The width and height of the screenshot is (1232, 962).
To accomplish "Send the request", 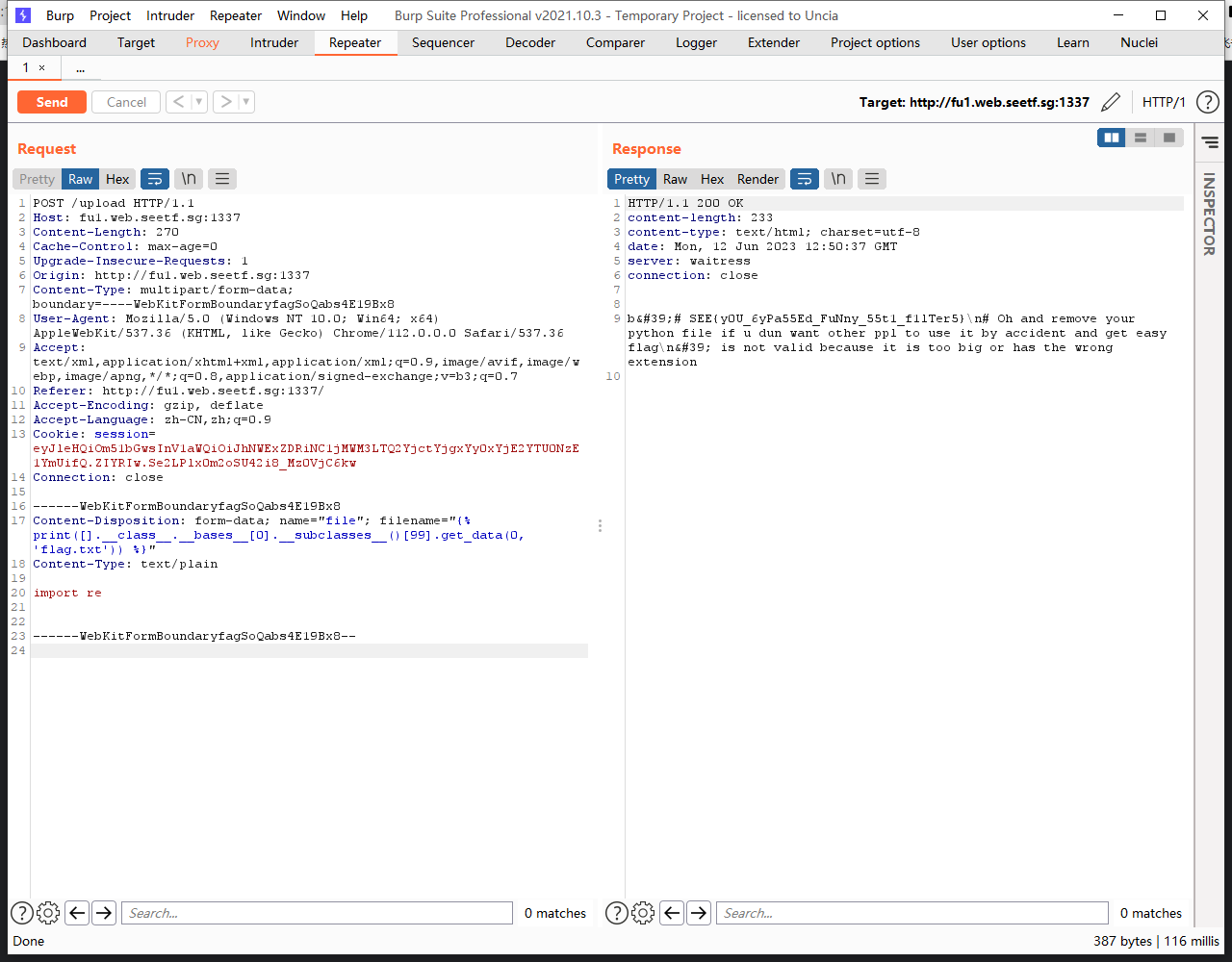I will pos(52,102).
